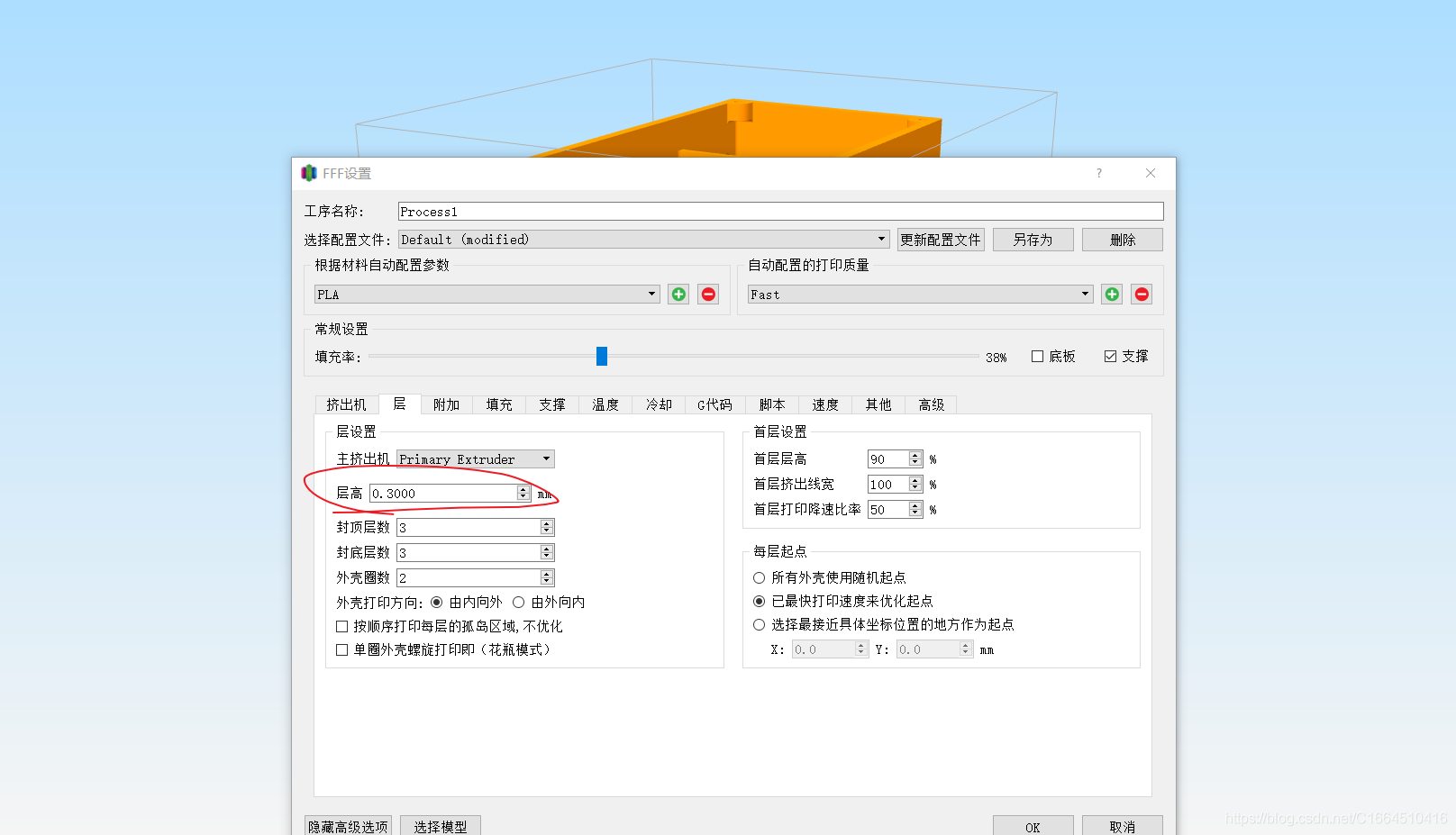Switch to the 温度 tab
1456x835 pixels.
pyautogui.click(x=605, y=404)
